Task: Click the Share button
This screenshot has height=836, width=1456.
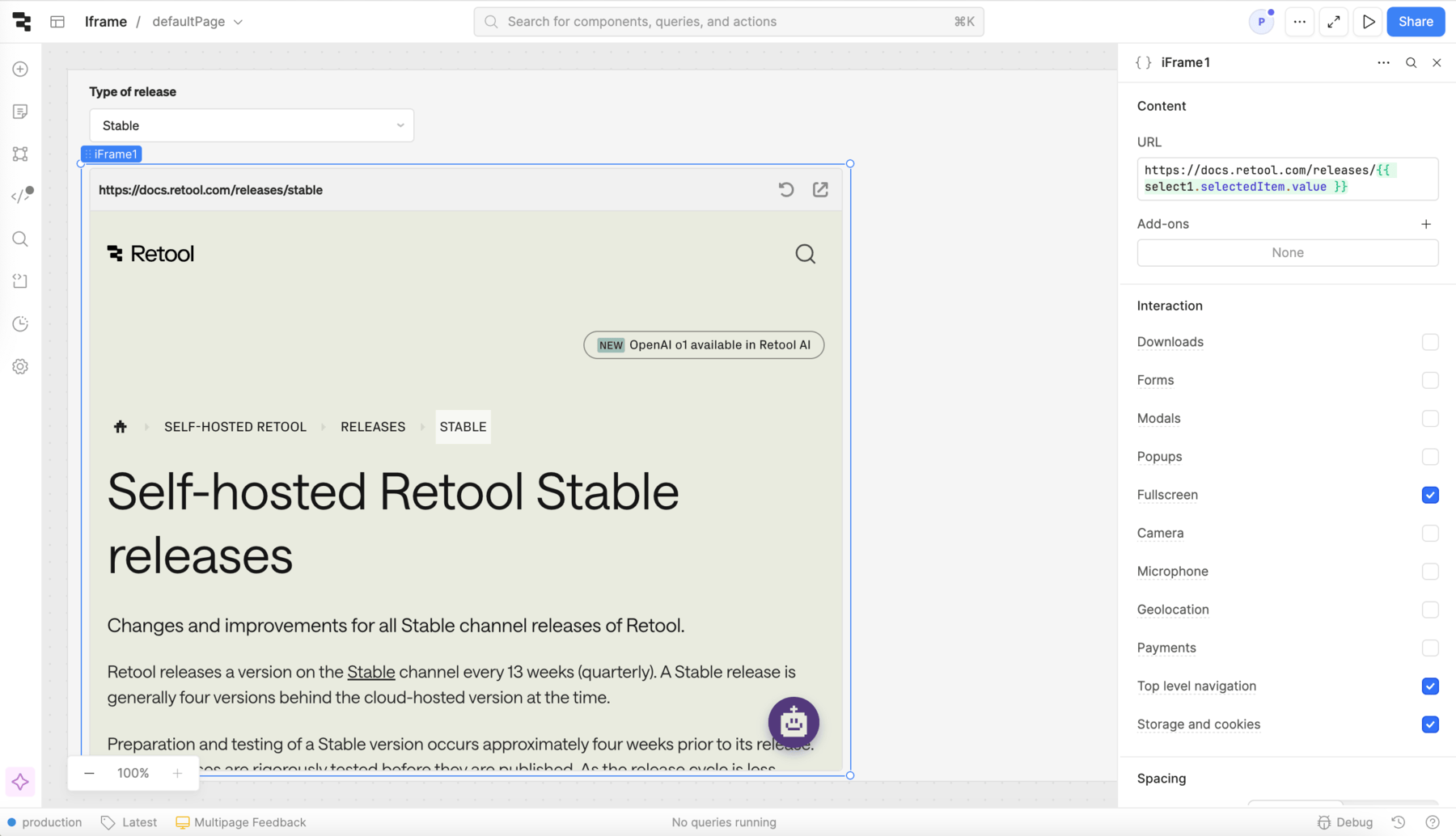Action: 1416,22
